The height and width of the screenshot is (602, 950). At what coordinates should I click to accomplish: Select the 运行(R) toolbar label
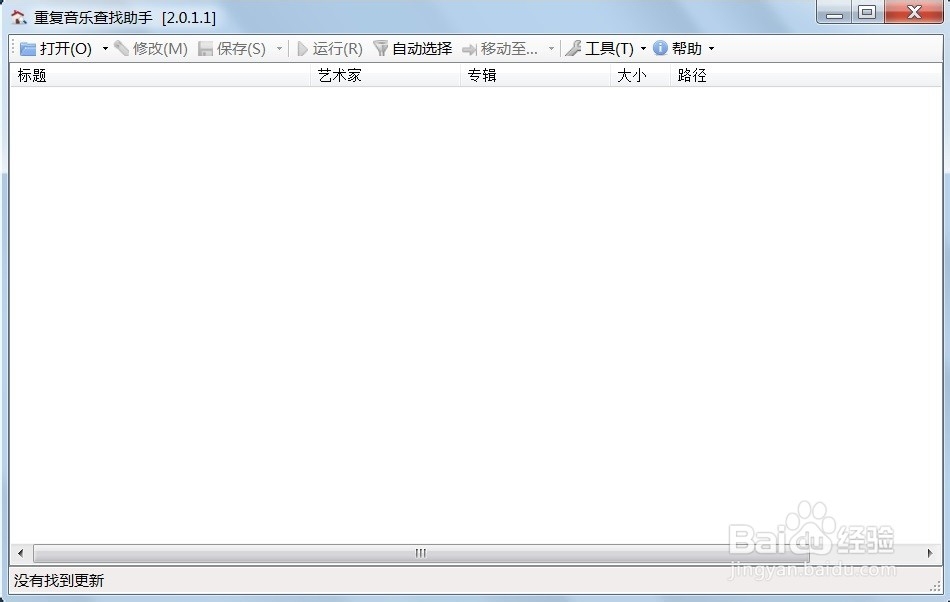[x=337, y=48]
